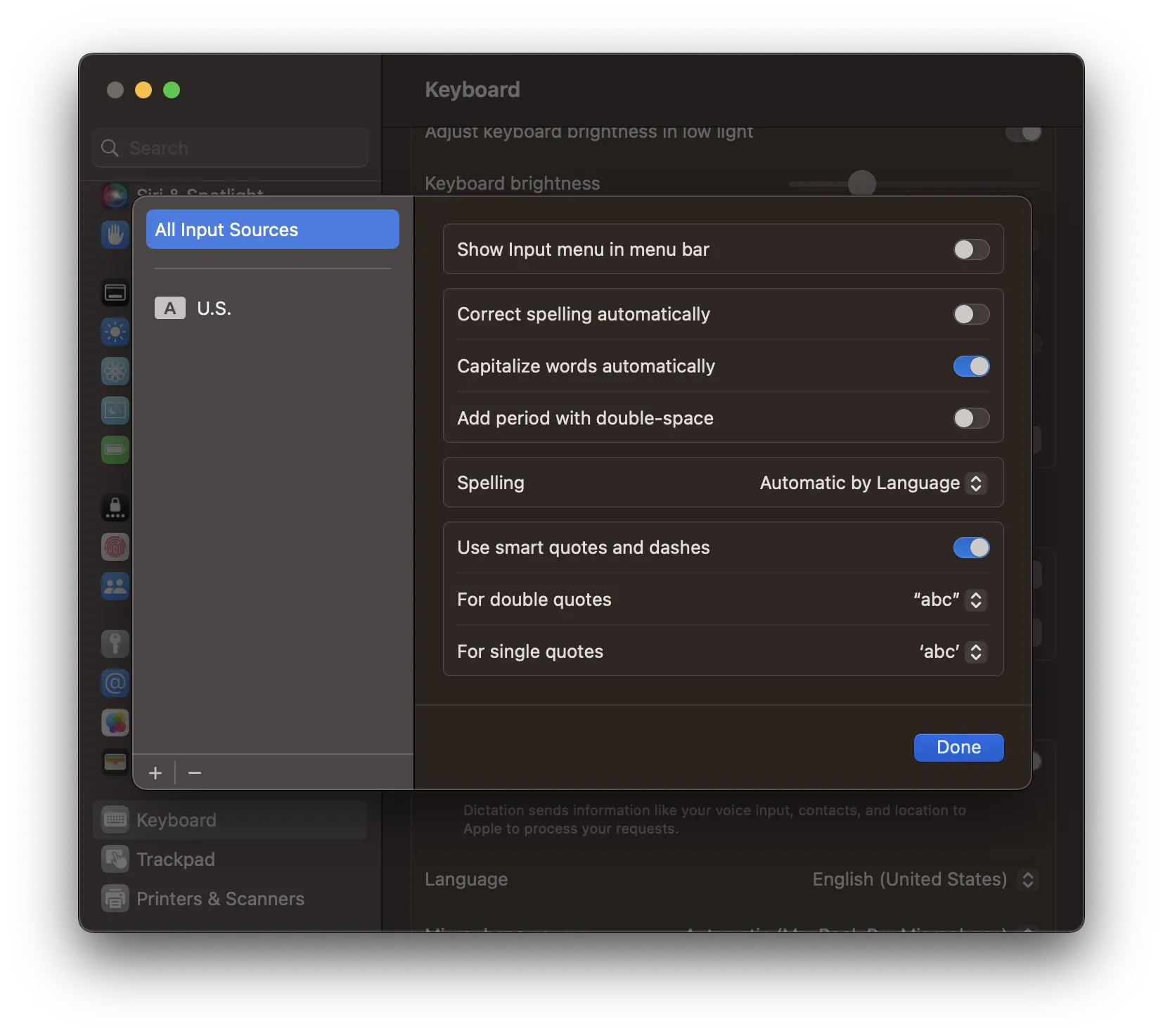This screenshot has width=1163, height=1036.
Task: Open Wallet icon in sidebar
Action: point(115,762)
